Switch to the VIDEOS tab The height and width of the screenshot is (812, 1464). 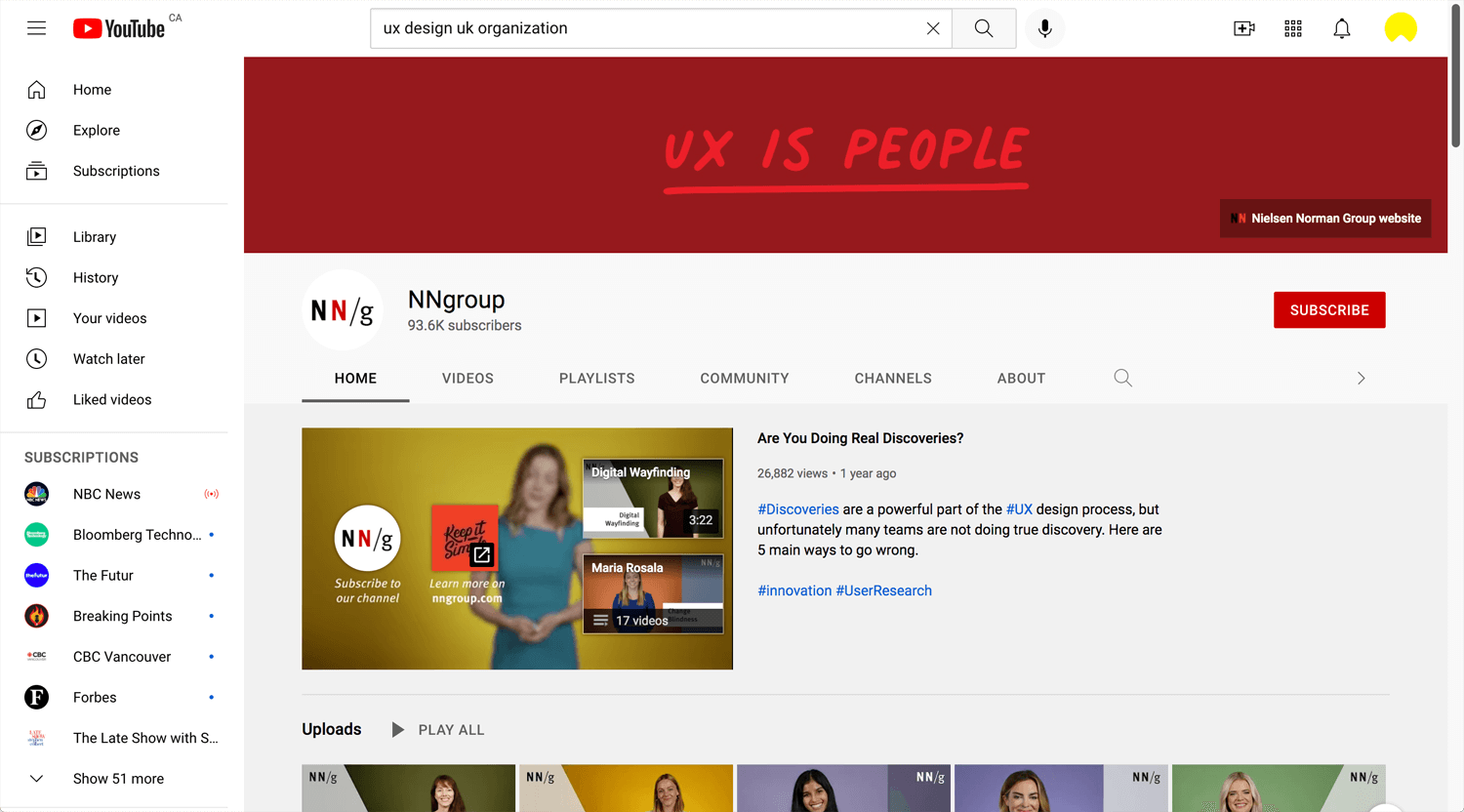(468, 379)
